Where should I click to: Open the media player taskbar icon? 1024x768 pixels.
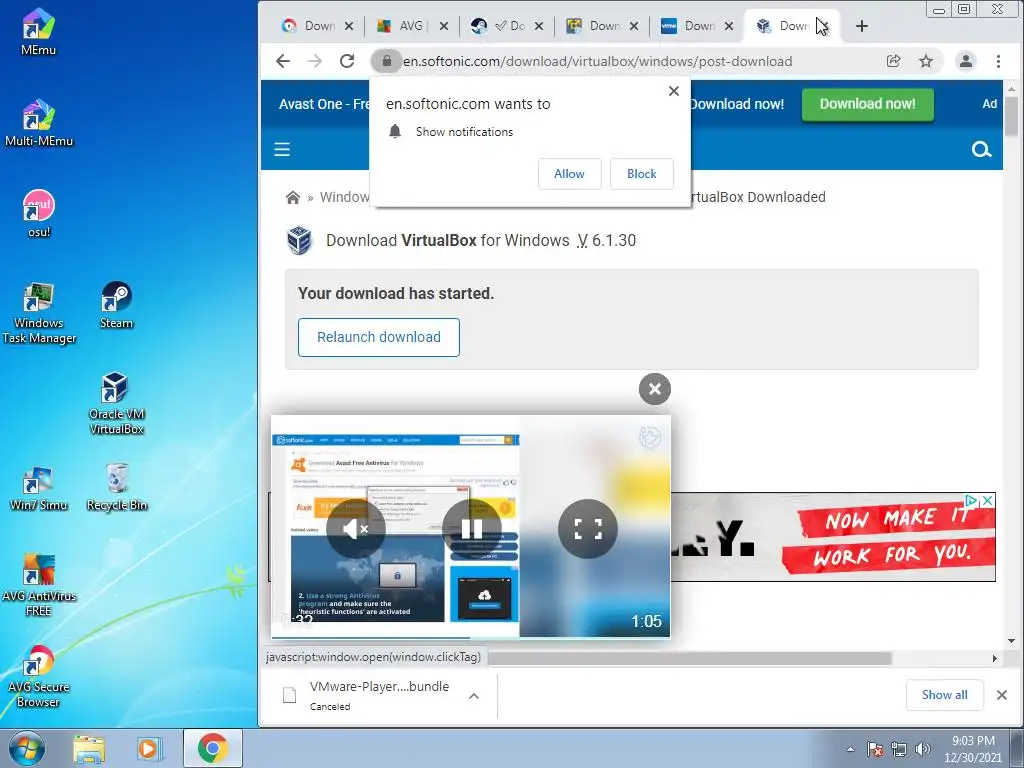pos(149,748)
